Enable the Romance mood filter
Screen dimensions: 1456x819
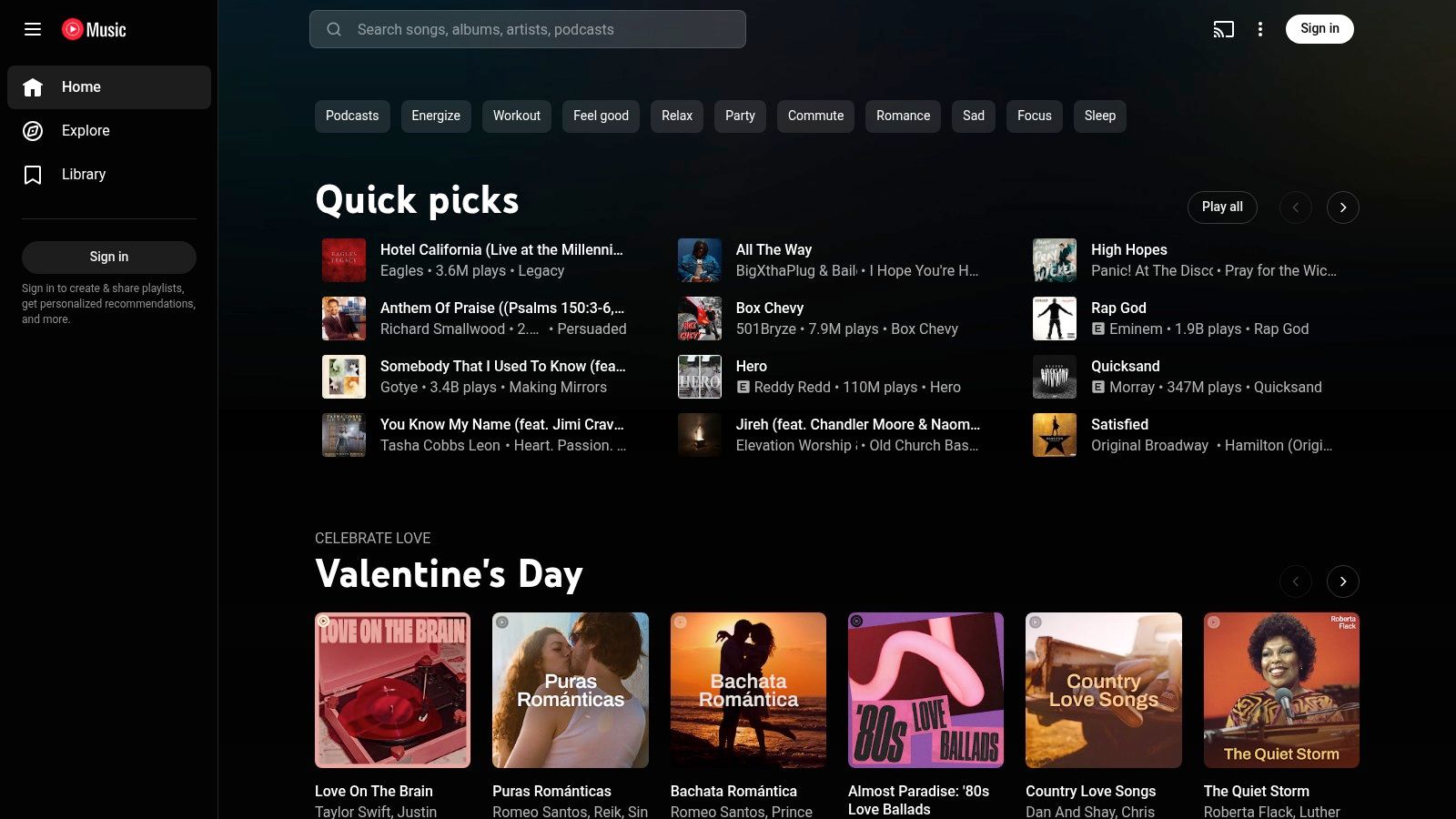tap(903, 116)
